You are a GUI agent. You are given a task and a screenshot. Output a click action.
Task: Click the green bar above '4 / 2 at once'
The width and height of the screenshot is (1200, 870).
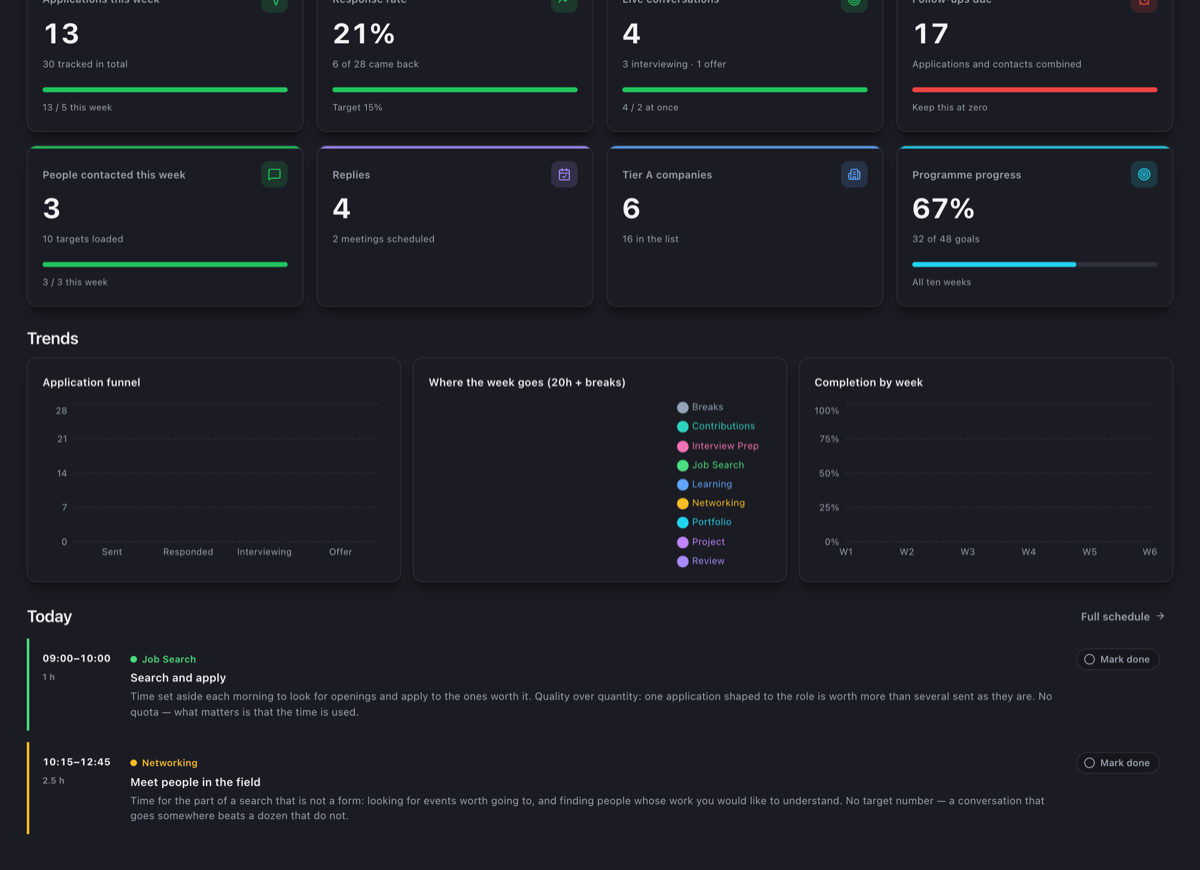tap(745, 89)
